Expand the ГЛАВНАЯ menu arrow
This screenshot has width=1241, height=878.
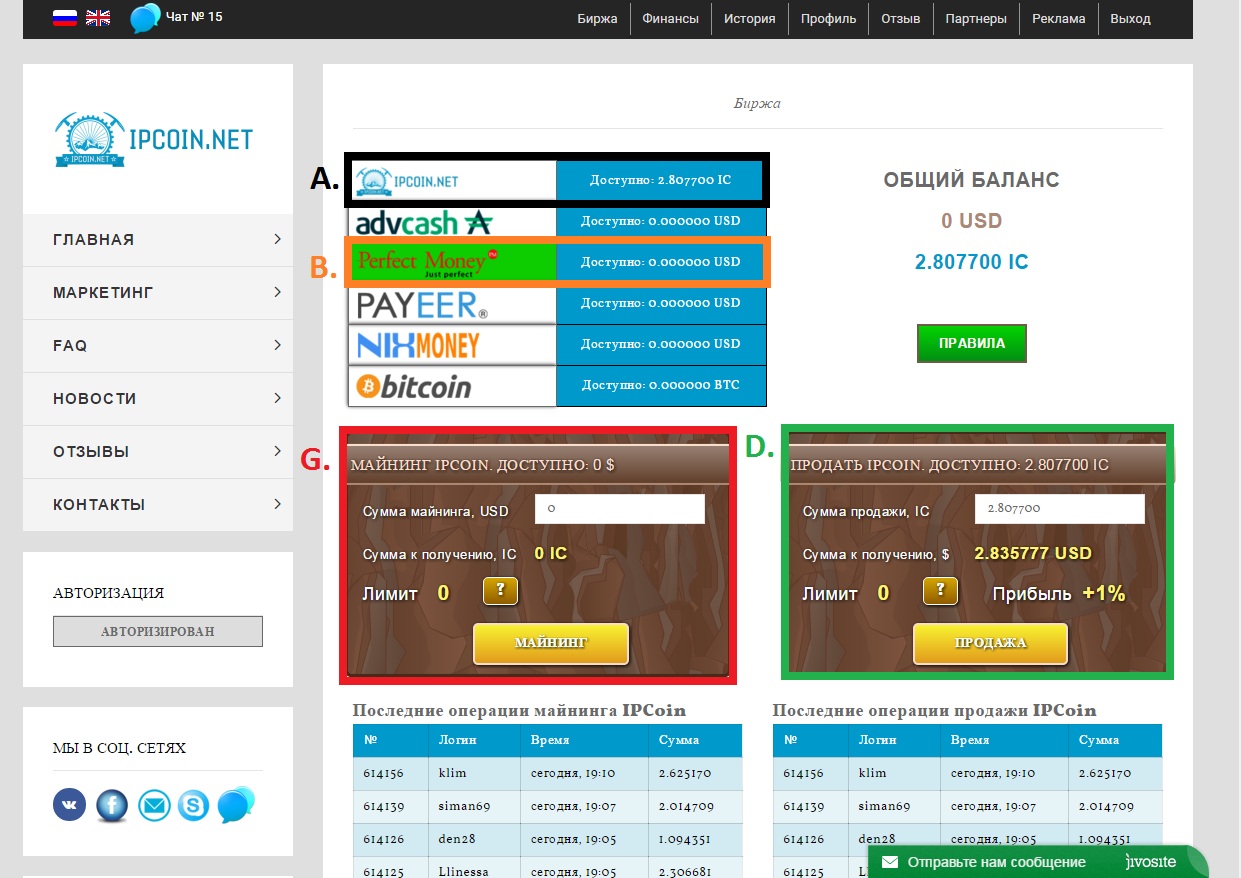[x=277, y=239]
